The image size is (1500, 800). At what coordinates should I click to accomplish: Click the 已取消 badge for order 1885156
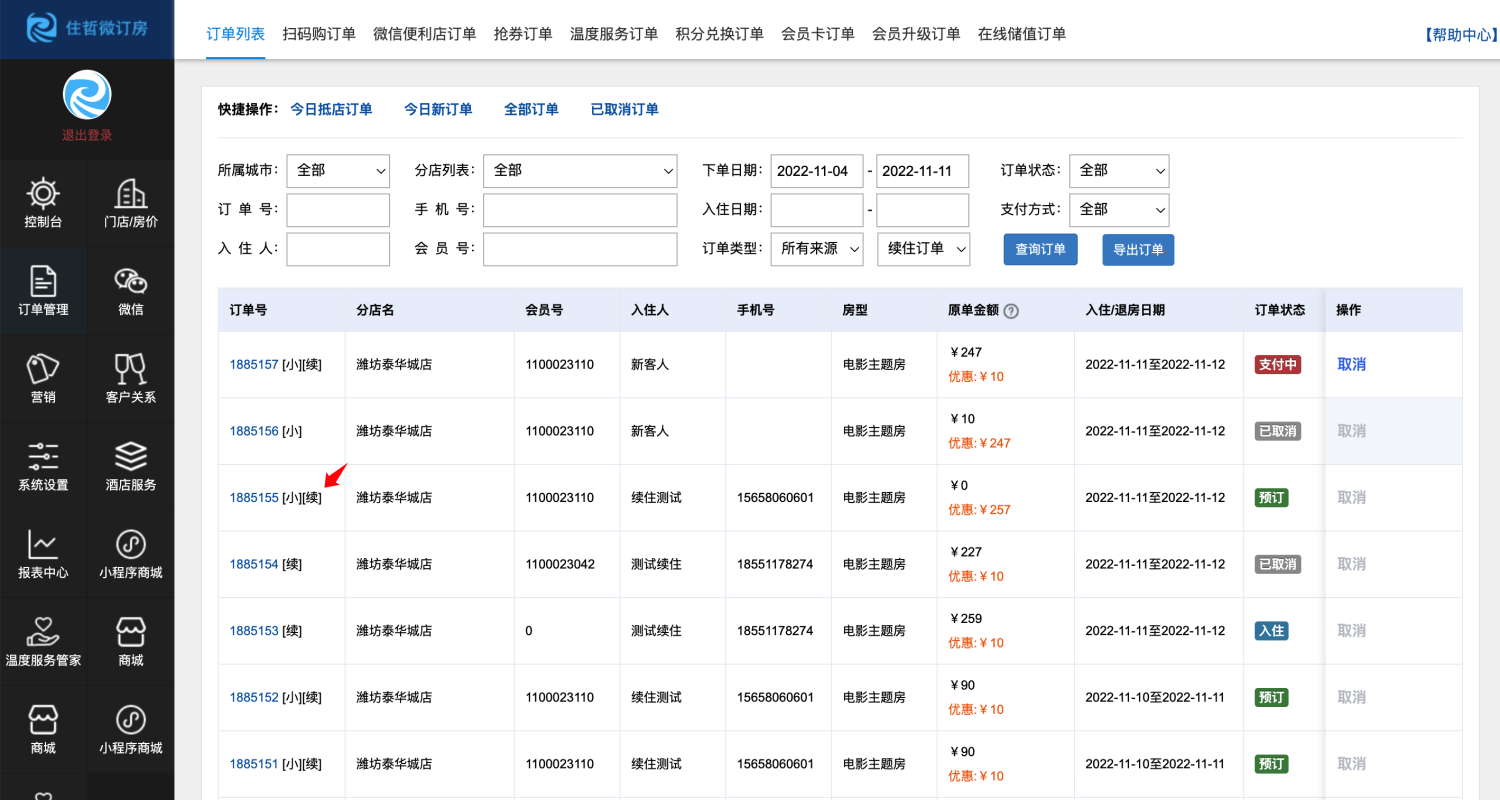click(1278, 431)
